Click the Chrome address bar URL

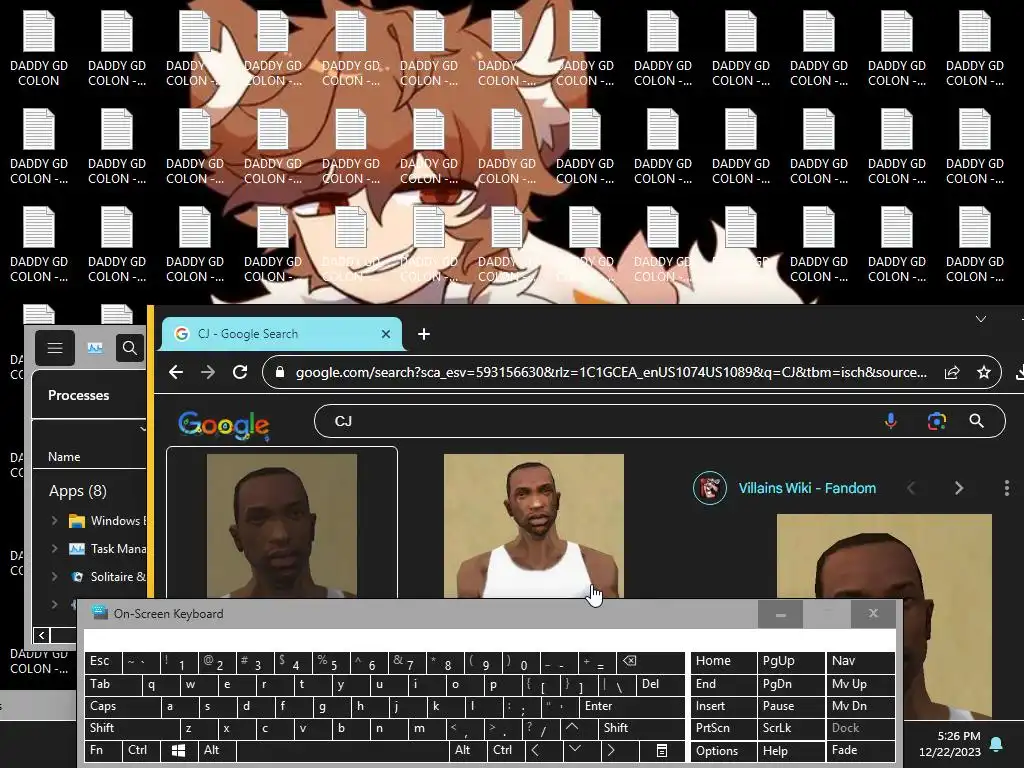(611, 372)
